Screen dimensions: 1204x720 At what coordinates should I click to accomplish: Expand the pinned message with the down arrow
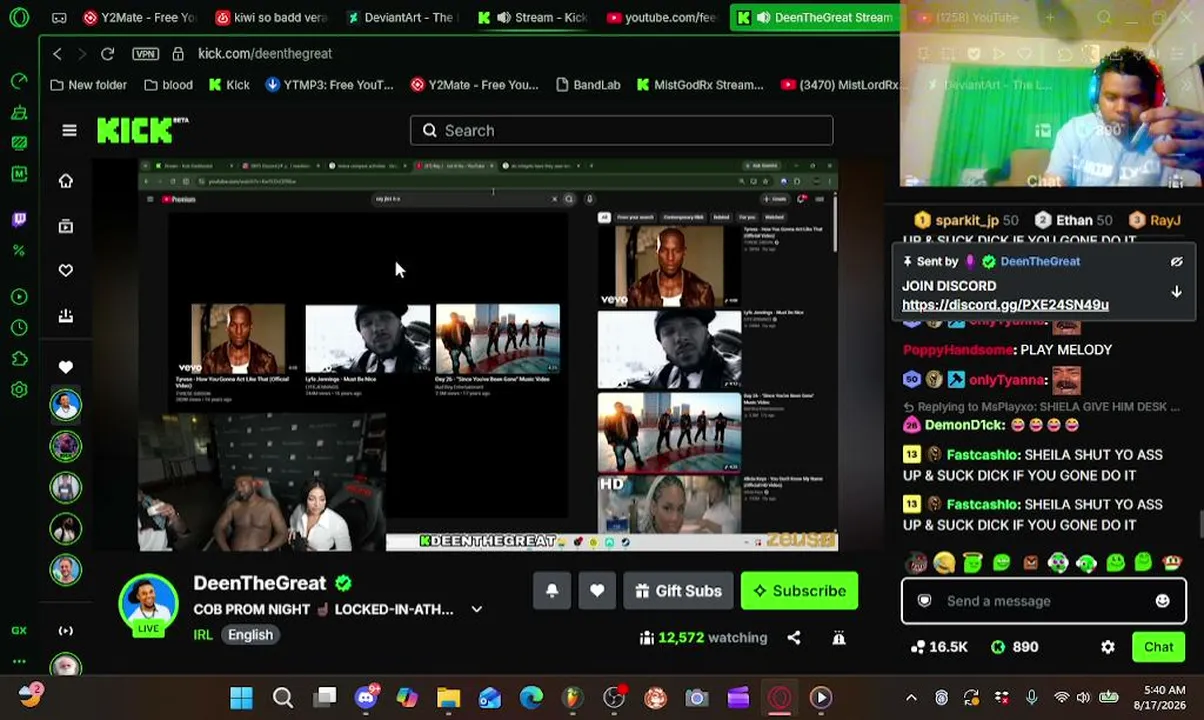[x=1177, y=292]
